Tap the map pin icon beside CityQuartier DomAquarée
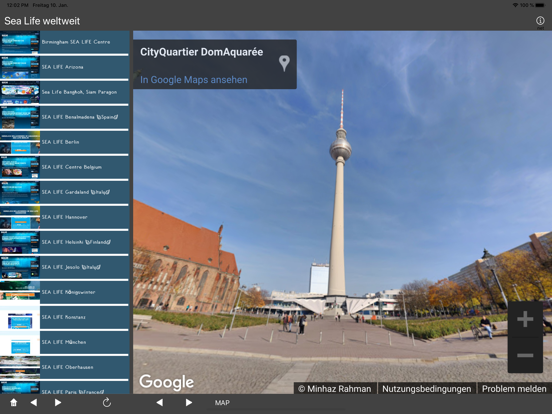The height and width of the screenshot is (414, 552). tap(284, 63)
